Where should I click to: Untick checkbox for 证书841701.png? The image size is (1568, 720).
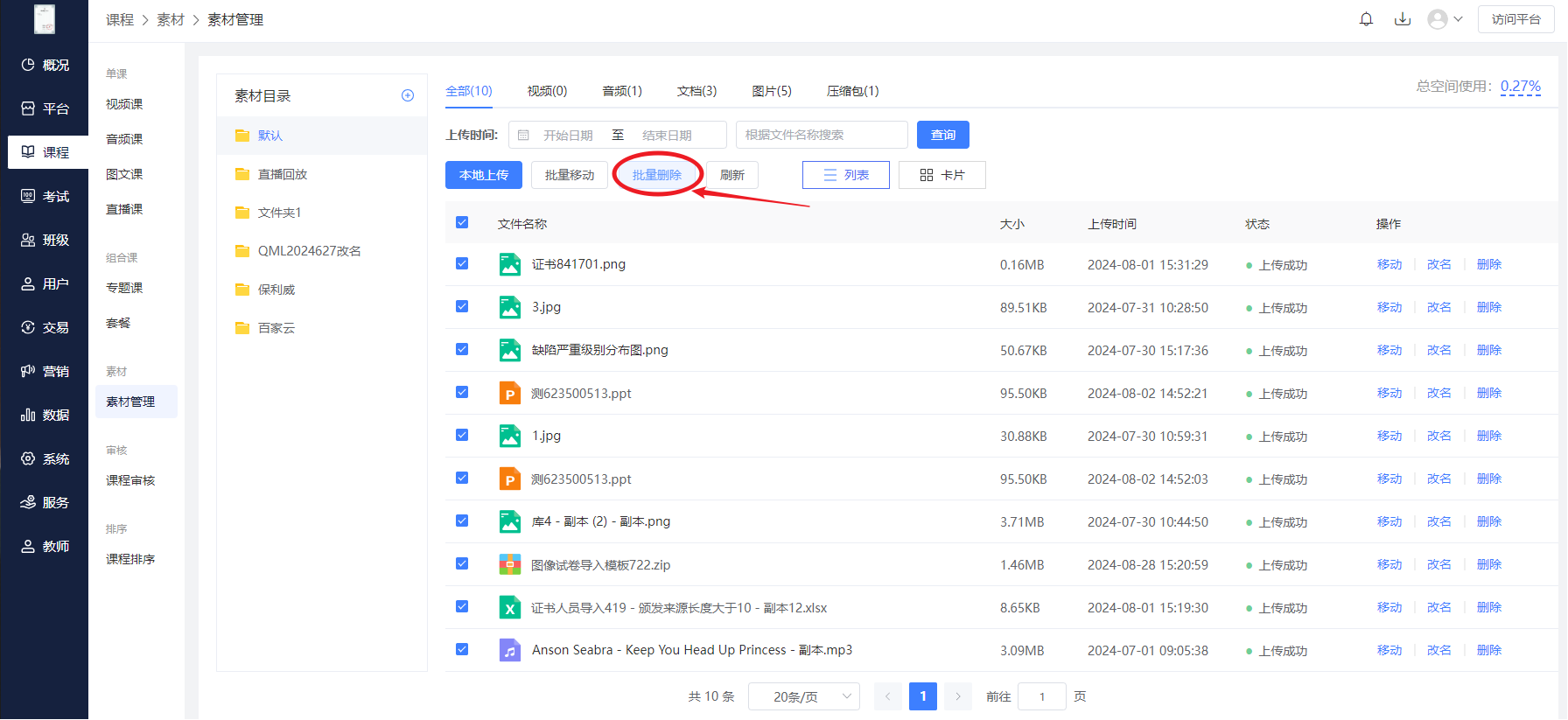click(x=462, y=264)
